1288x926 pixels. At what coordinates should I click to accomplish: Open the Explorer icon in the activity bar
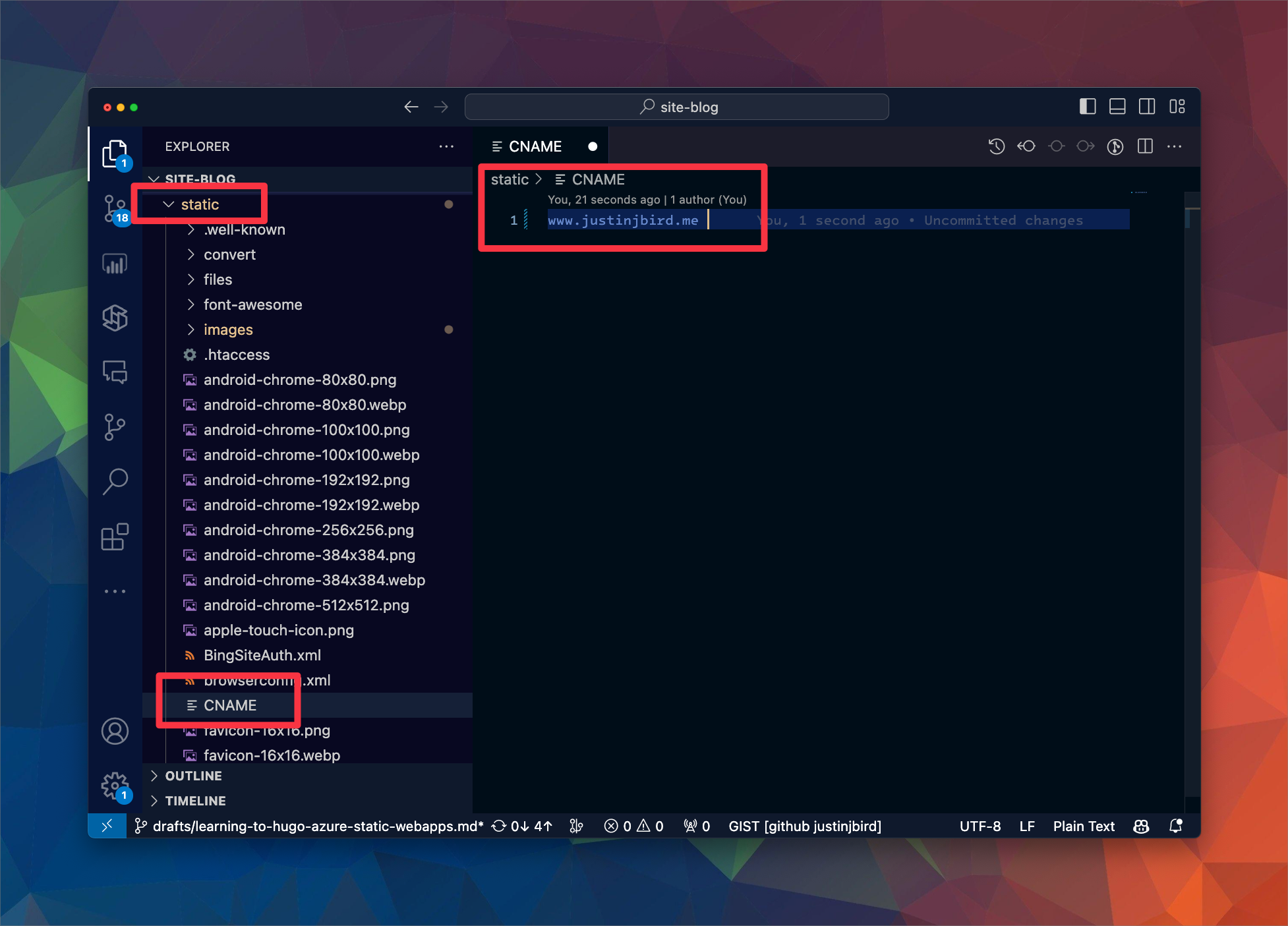pyautogui.click(x=115, y=153)
